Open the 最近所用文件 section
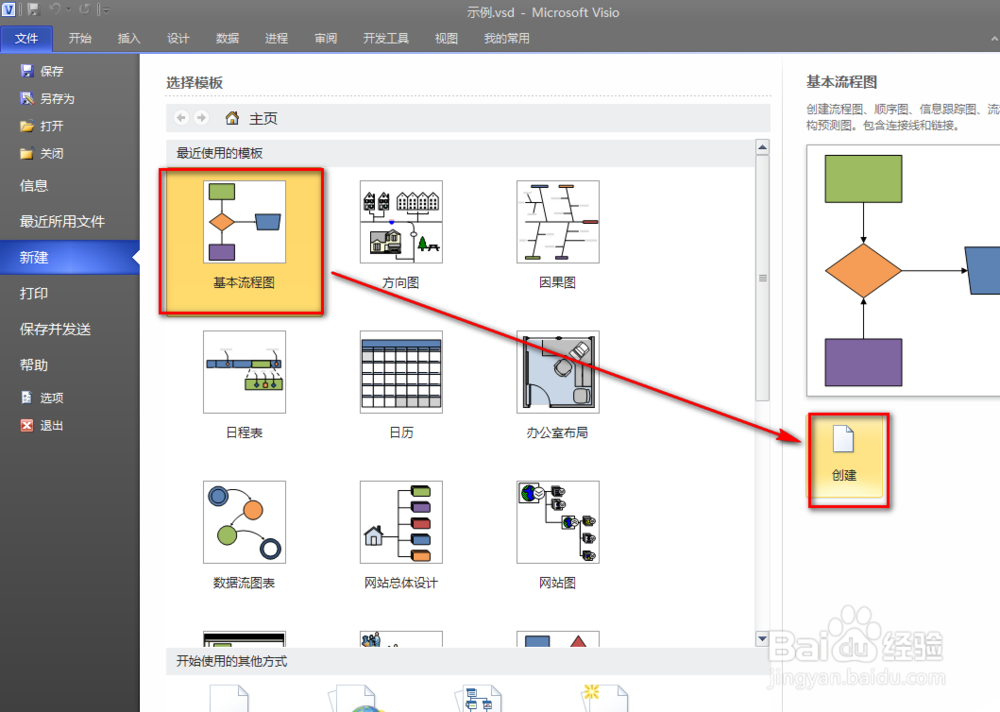 62,221
